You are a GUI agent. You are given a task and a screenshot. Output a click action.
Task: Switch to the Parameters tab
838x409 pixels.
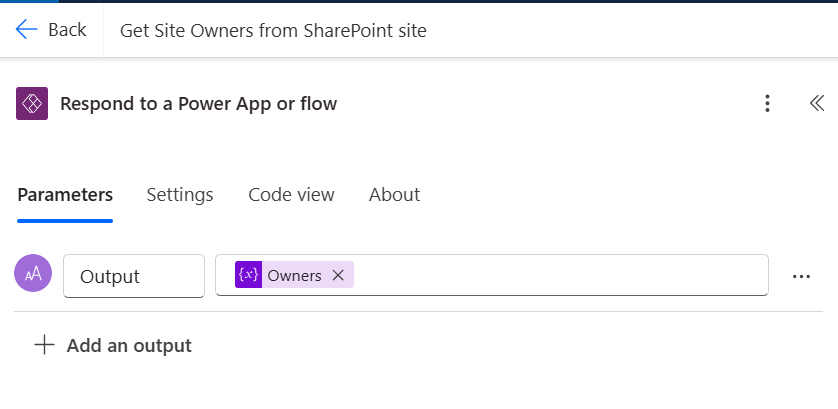tap(65, 195)
